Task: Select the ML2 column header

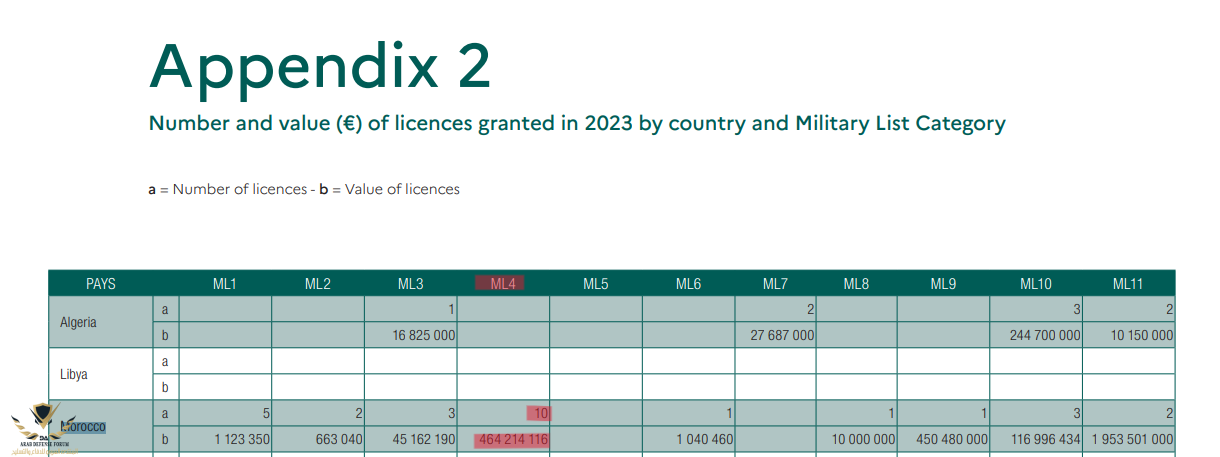Action: [x=318, y=284]
